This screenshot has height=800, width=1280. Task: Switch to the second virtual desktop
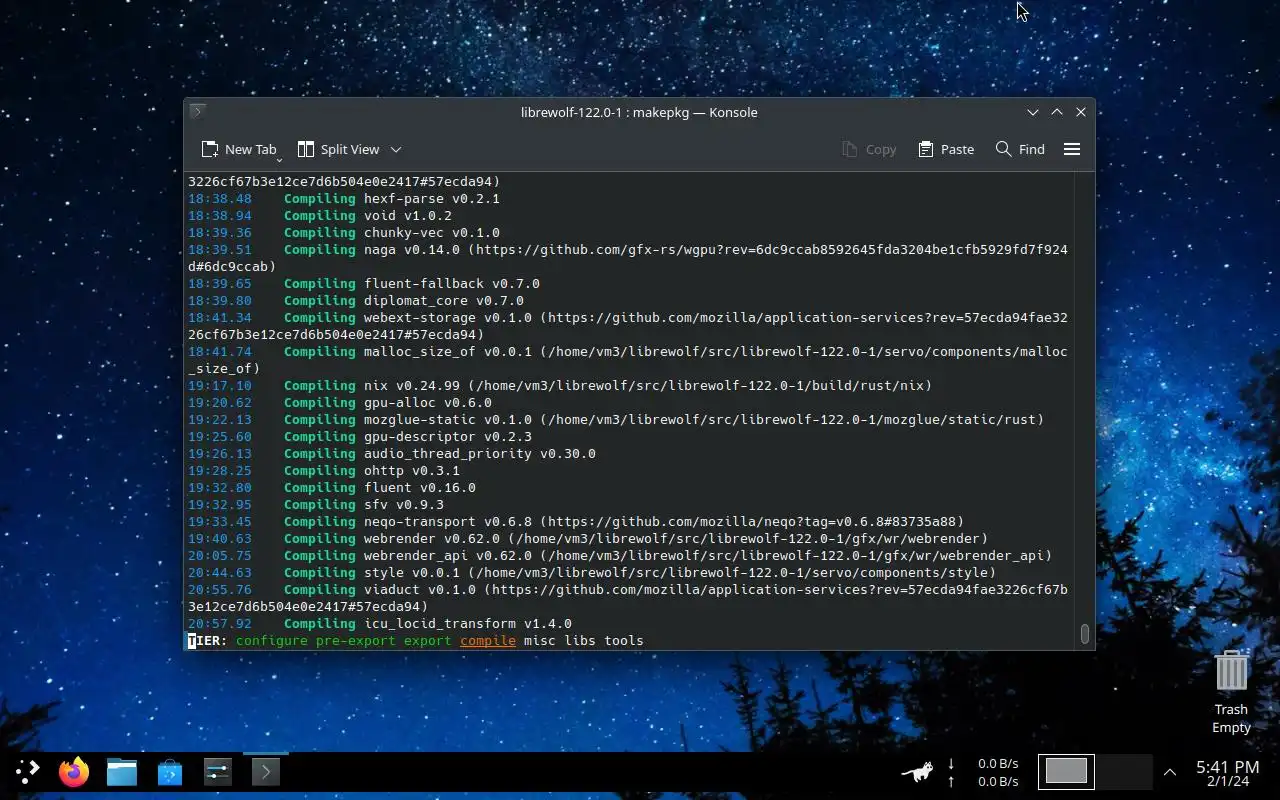coord(1124,771)
